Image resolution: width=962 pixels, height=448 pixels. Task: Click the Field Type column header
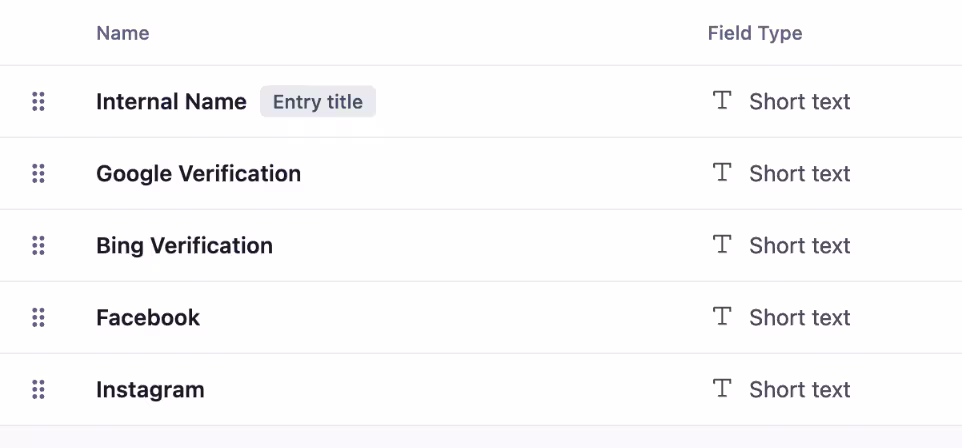755,33
